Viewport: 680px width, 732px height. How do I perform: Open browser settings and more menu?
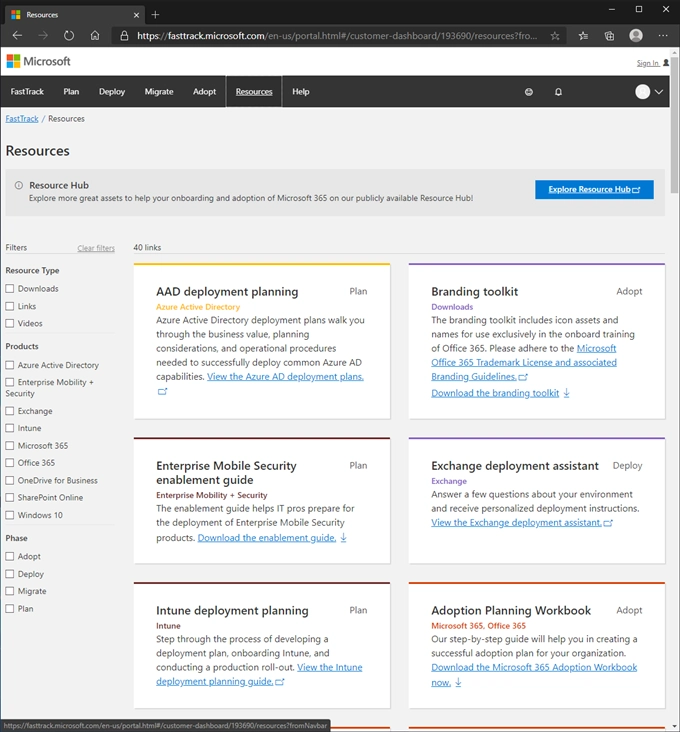pyautogui.click(x=663, y=35)
